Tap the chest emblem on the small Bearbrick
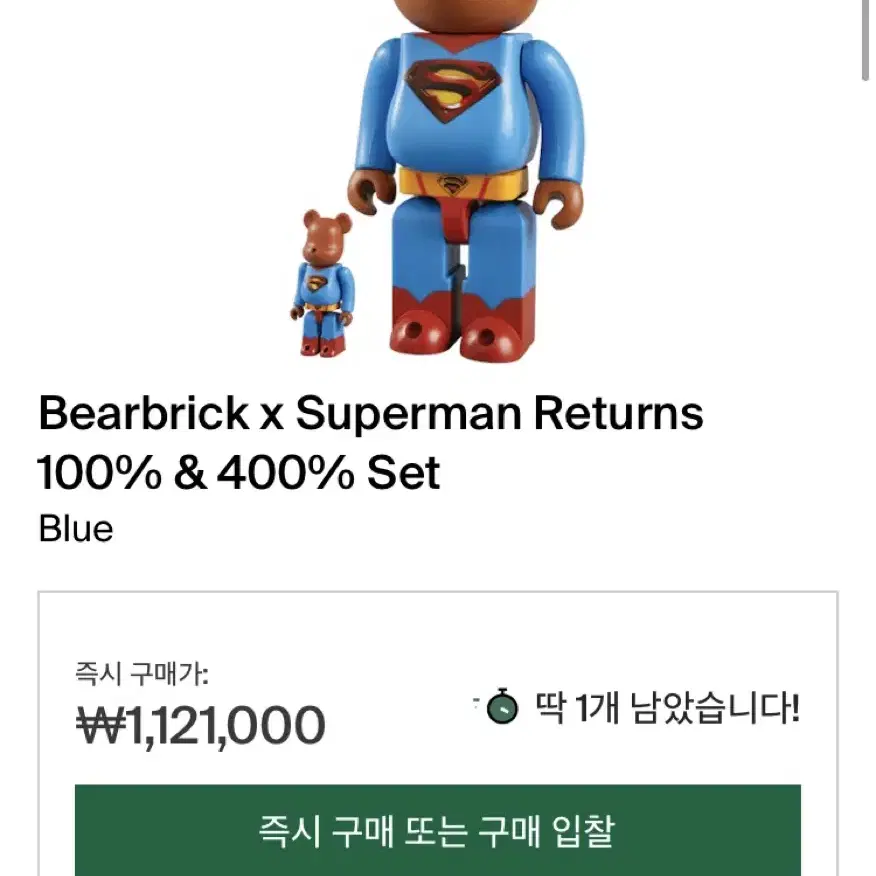This screenshot has height=876, width=876. (317, 283)
